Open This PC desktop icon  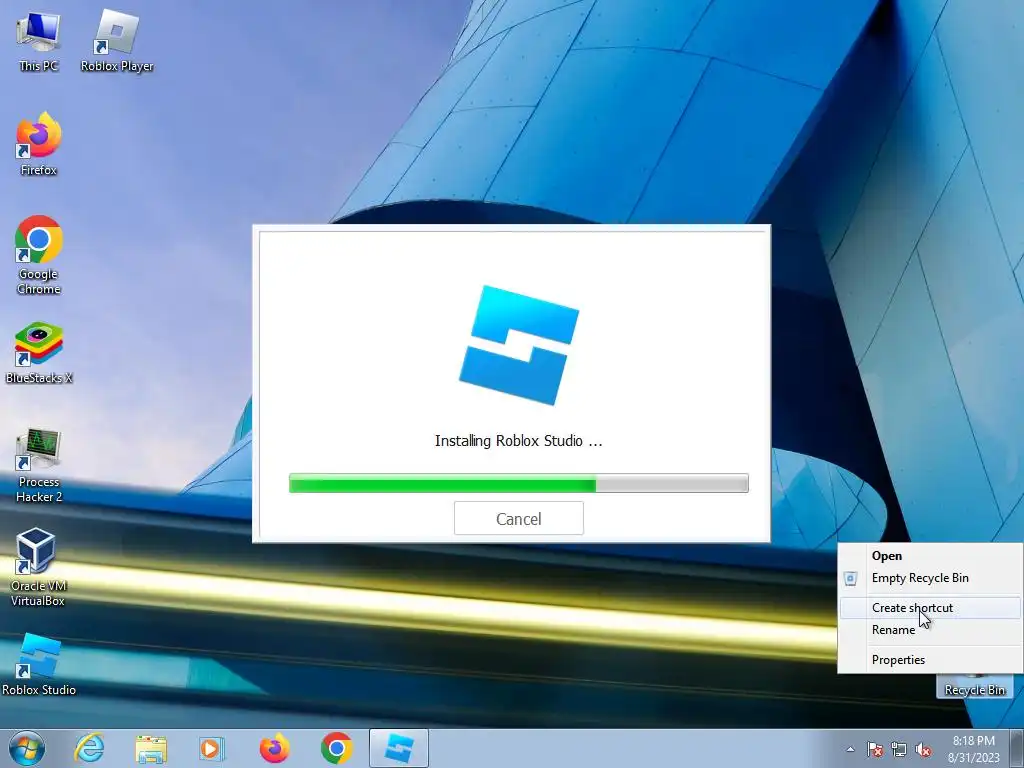pos(38,40)
